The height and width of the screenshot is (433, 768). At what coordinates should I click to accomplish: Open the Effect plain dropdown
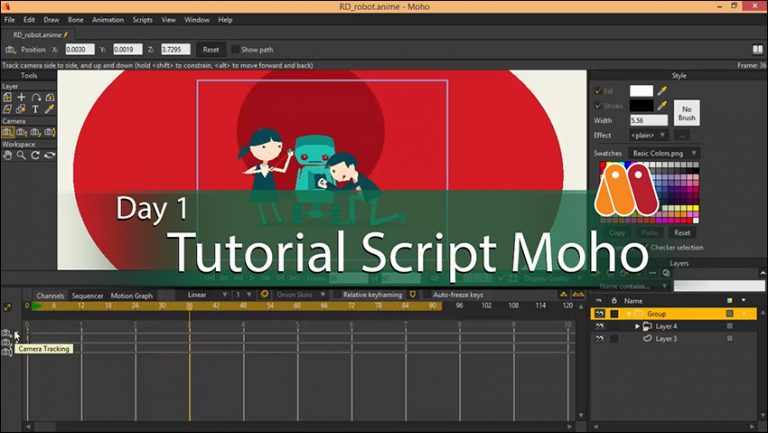tap(648, 135)
